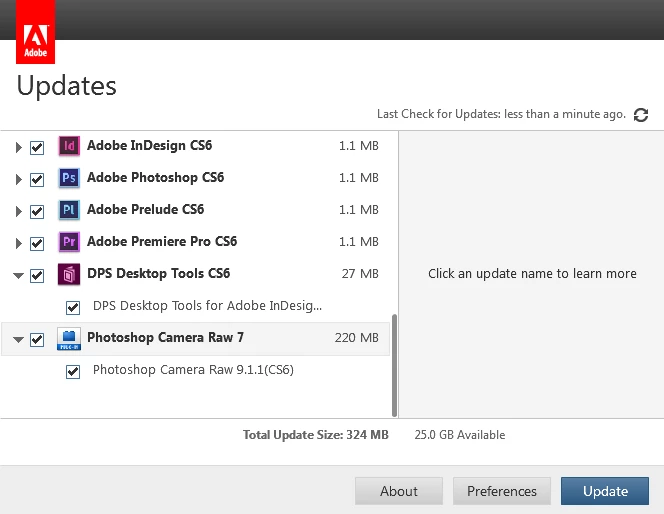
Task: Click the Photoshop CS6 app icon
Action: 69,178
